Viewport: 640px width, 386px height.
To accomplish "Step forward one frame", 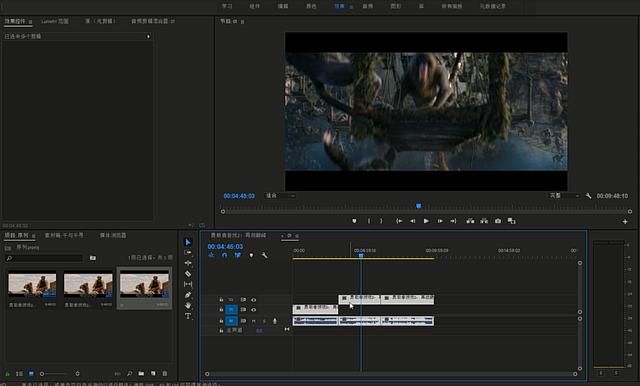I will click(440, 221).
